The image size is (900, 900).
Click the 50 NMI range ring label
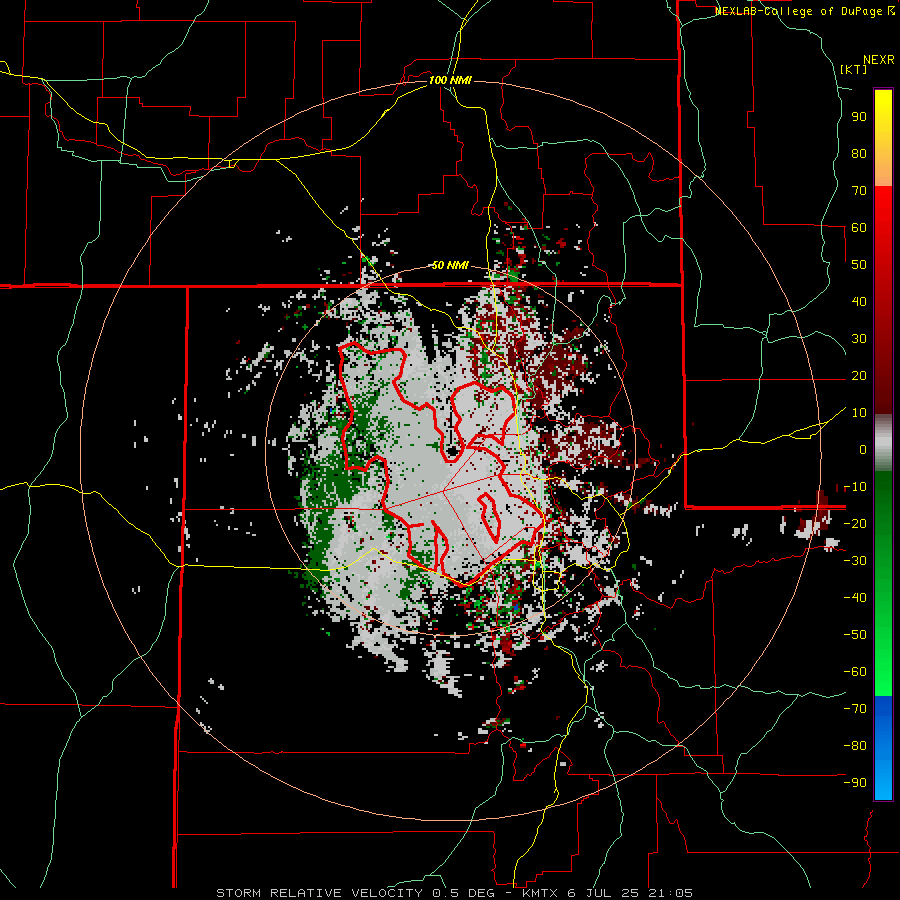point(450,265)
